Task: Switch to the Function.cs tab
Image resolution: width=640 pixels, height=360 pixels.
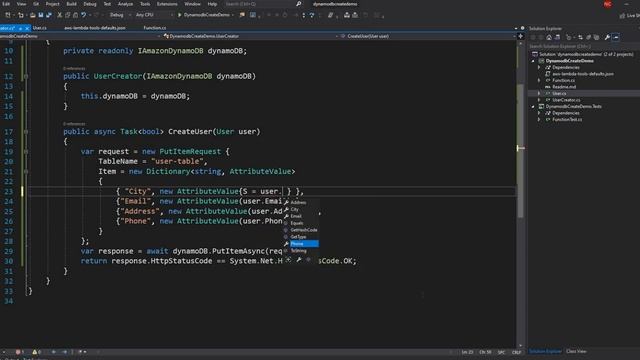Action: [x=155, y=28]
